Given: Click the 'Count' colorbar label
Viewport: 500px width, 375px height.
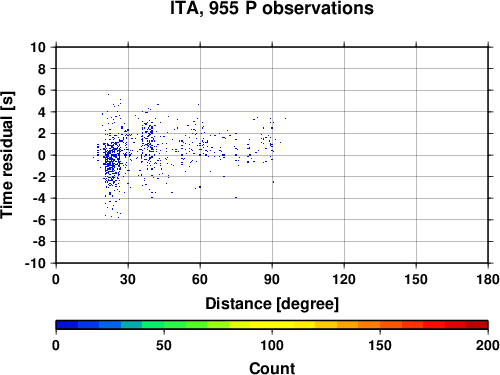Looking at the screenshot, I should [x=272, y=368].
